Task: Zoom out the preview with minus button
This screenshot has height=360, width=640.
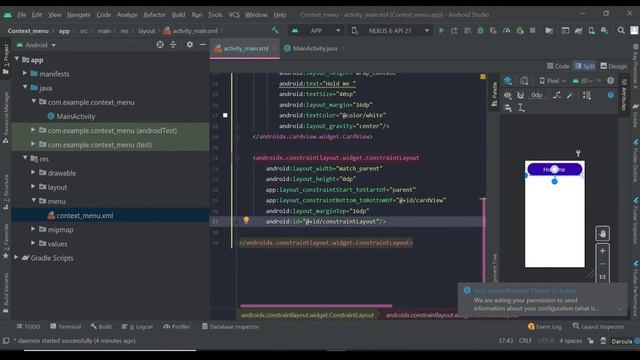Action: 602,264
